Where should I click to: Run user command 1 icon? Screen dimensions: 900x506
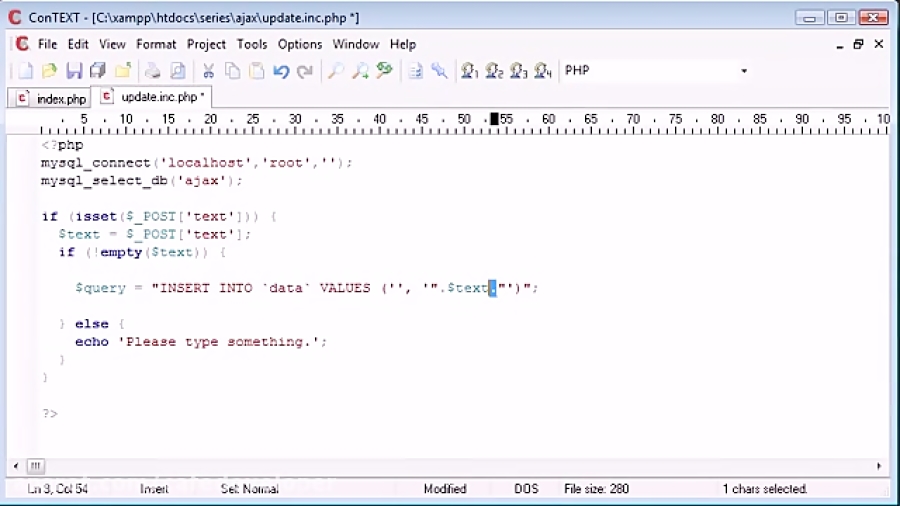[470, 71]
